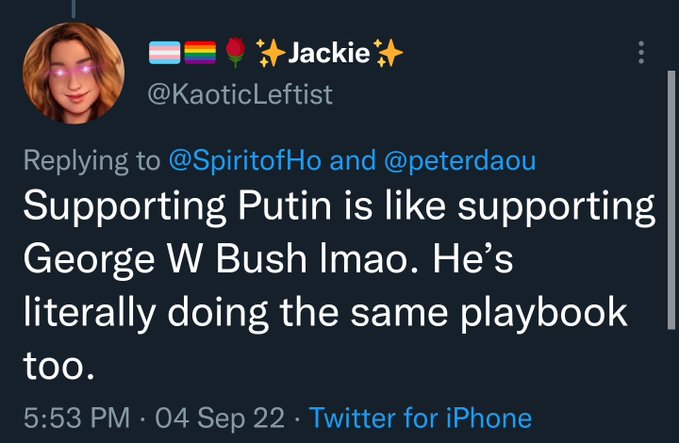Click the sparkles emoji before Jackie

[x=268, y=54]
